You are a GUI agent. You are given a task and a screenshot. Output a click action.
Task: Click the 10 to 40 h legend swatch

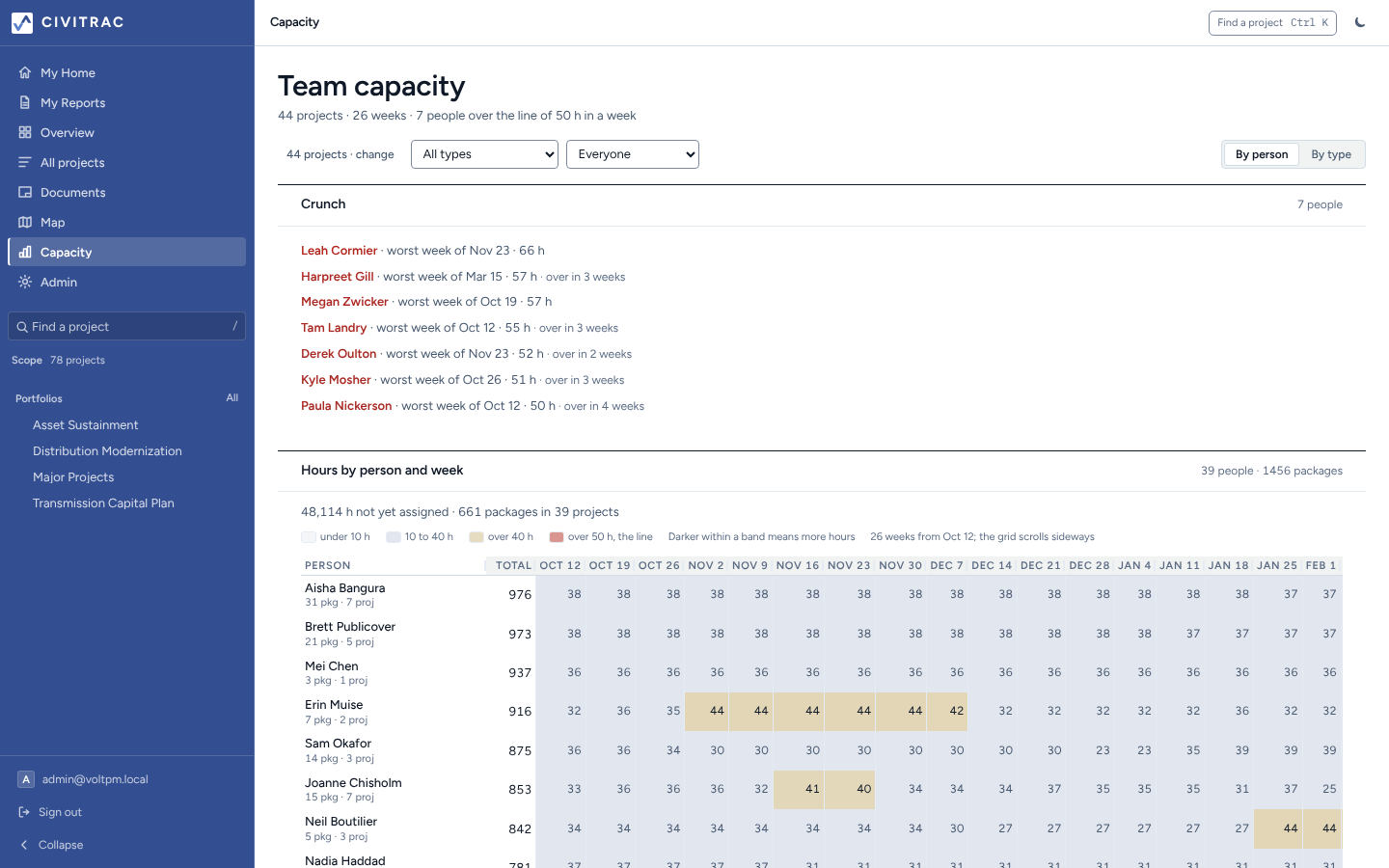coord(394,537)
